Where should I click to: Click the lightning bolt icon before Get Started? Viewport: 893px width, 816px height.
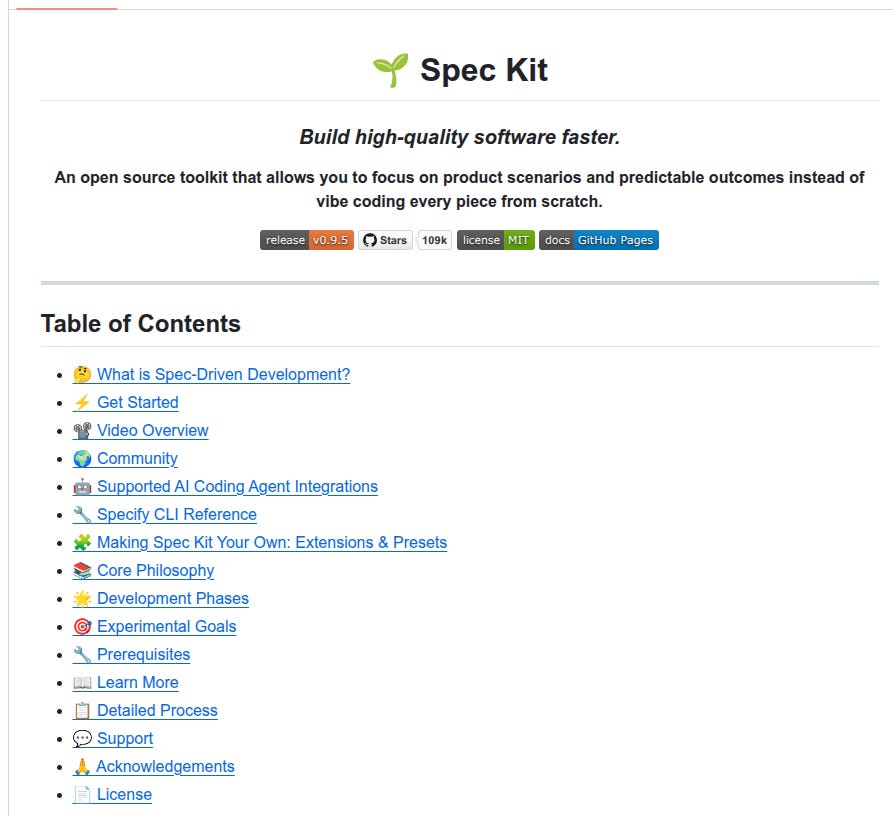(82, 403)
